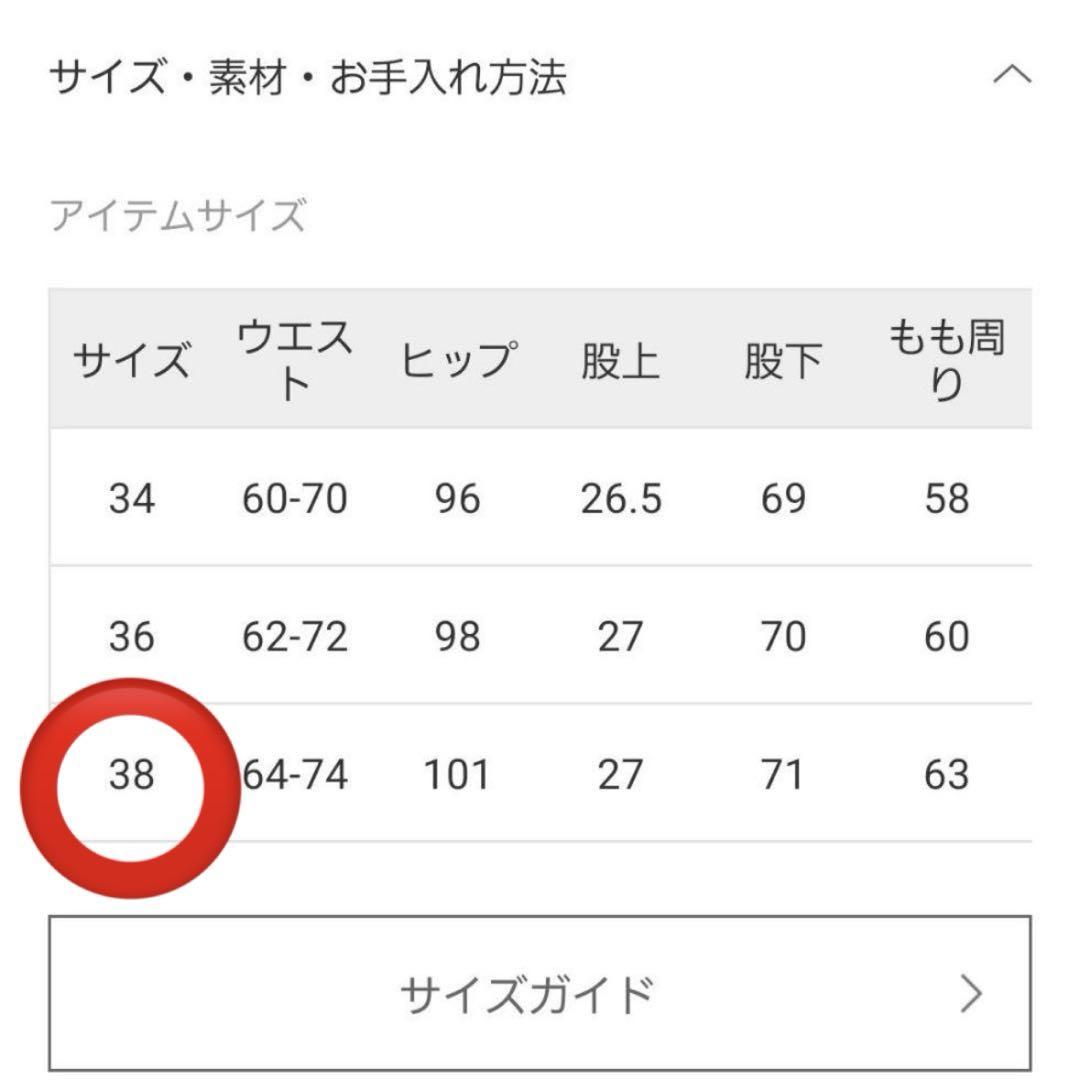
Task: Click the ヒップ column header
Action: click(458, 360)
